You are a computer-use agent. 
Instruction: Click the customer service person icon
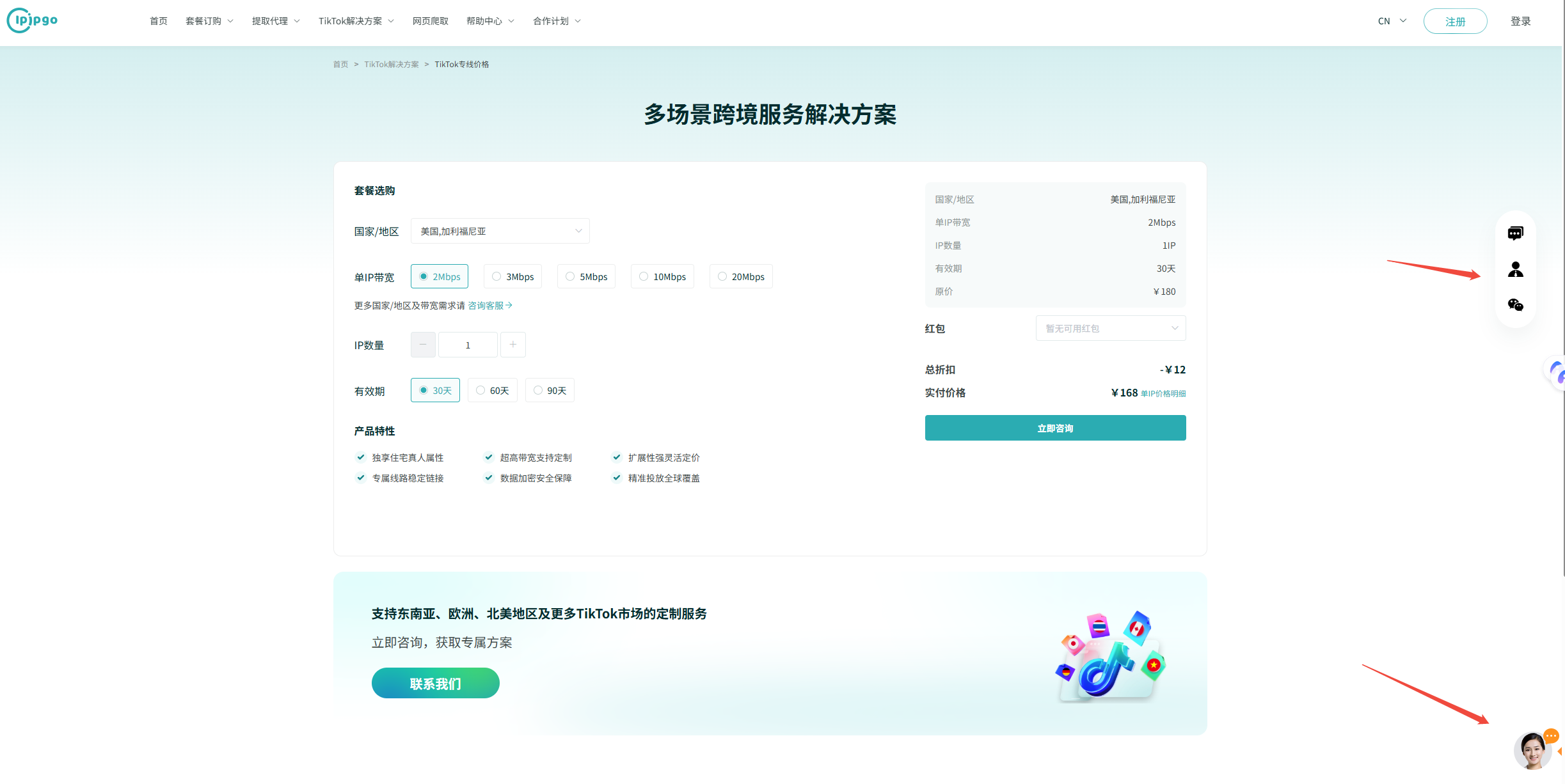pyautogui.click(x=1515, y=270)
